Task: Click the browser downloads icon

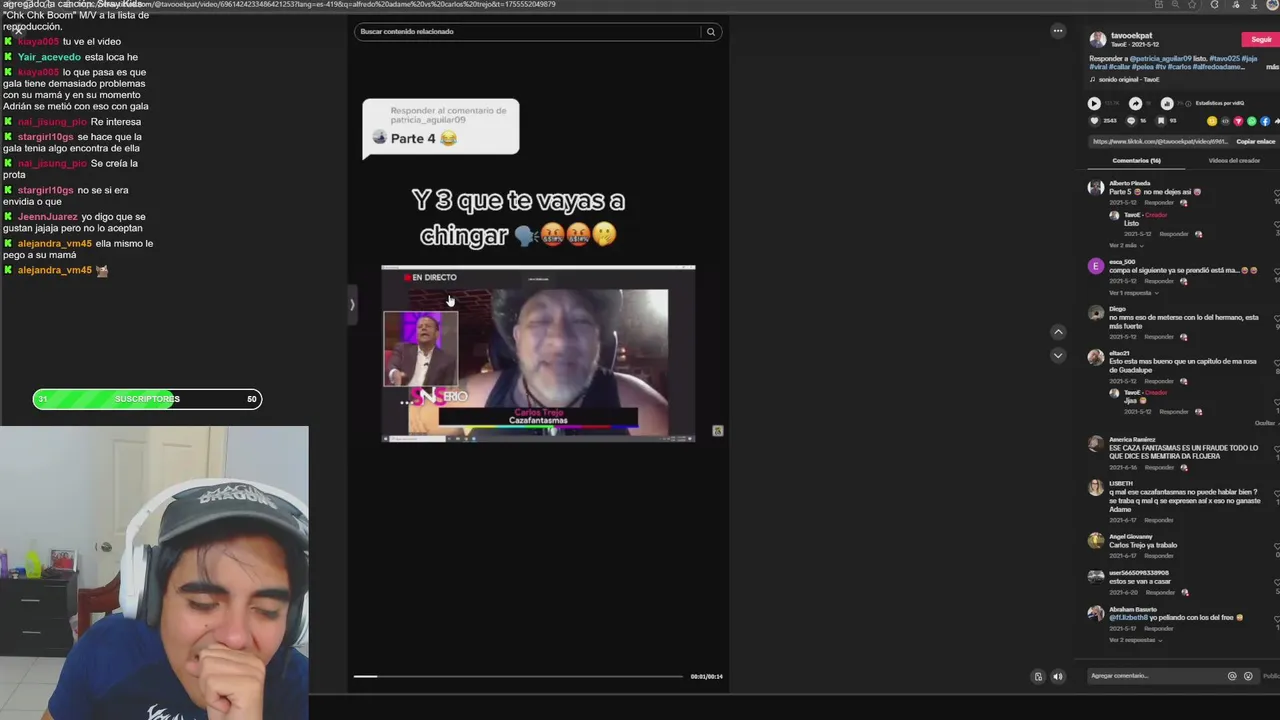Action: 1254,4
